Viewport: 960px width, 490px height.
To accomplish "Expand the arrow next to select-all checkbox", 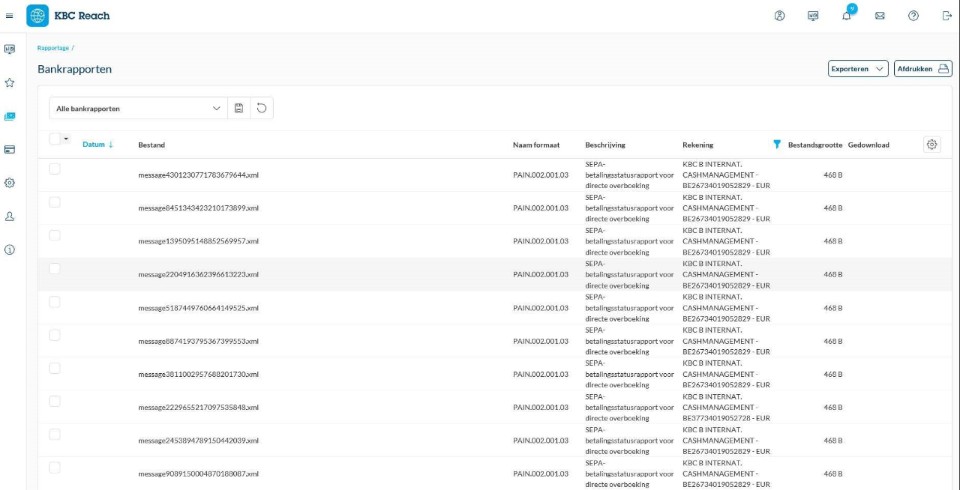I will [x=67, y=139].
